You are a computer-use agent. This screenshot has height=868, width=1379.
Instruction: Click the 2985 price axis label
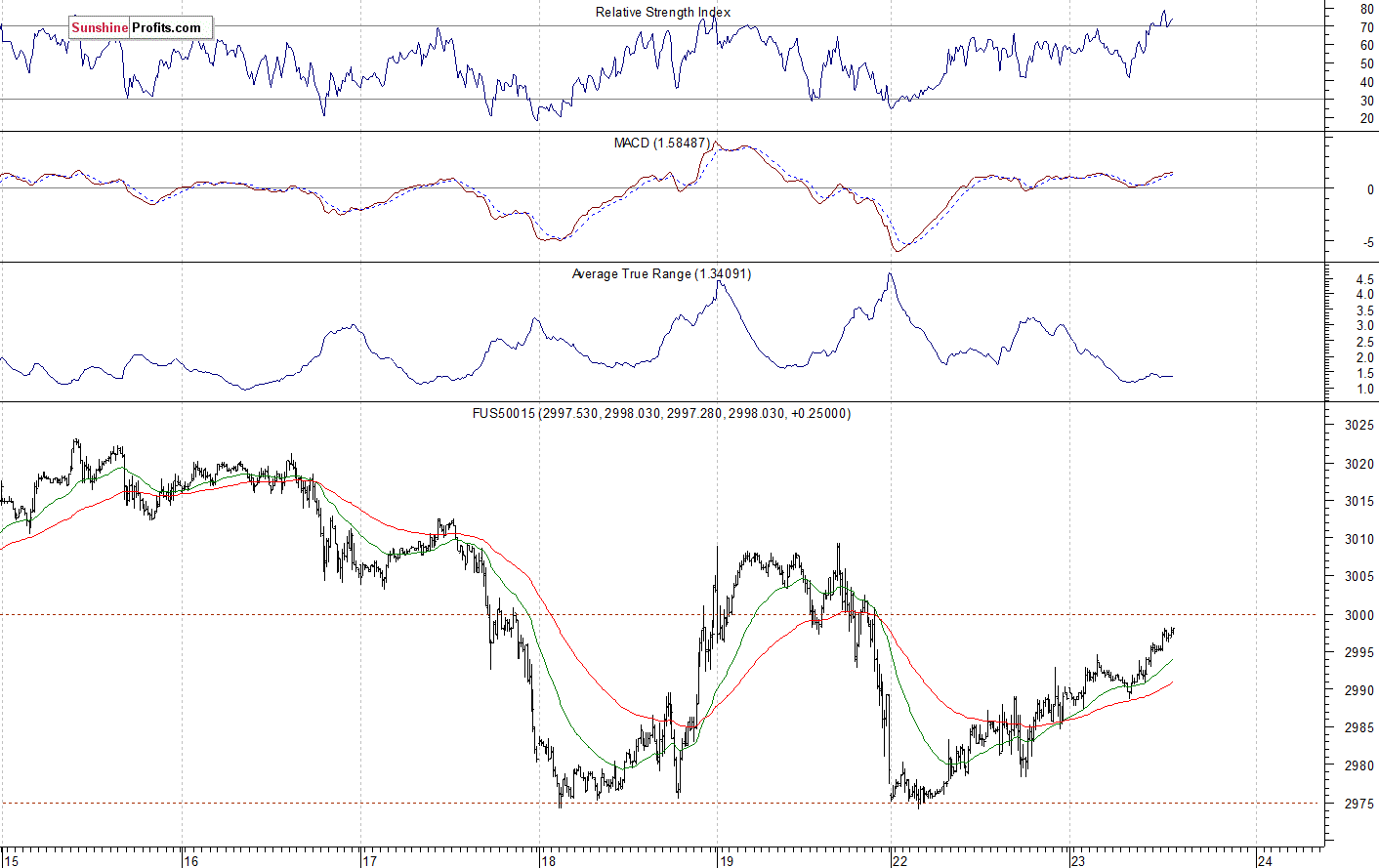click(x=1359, y=727)
